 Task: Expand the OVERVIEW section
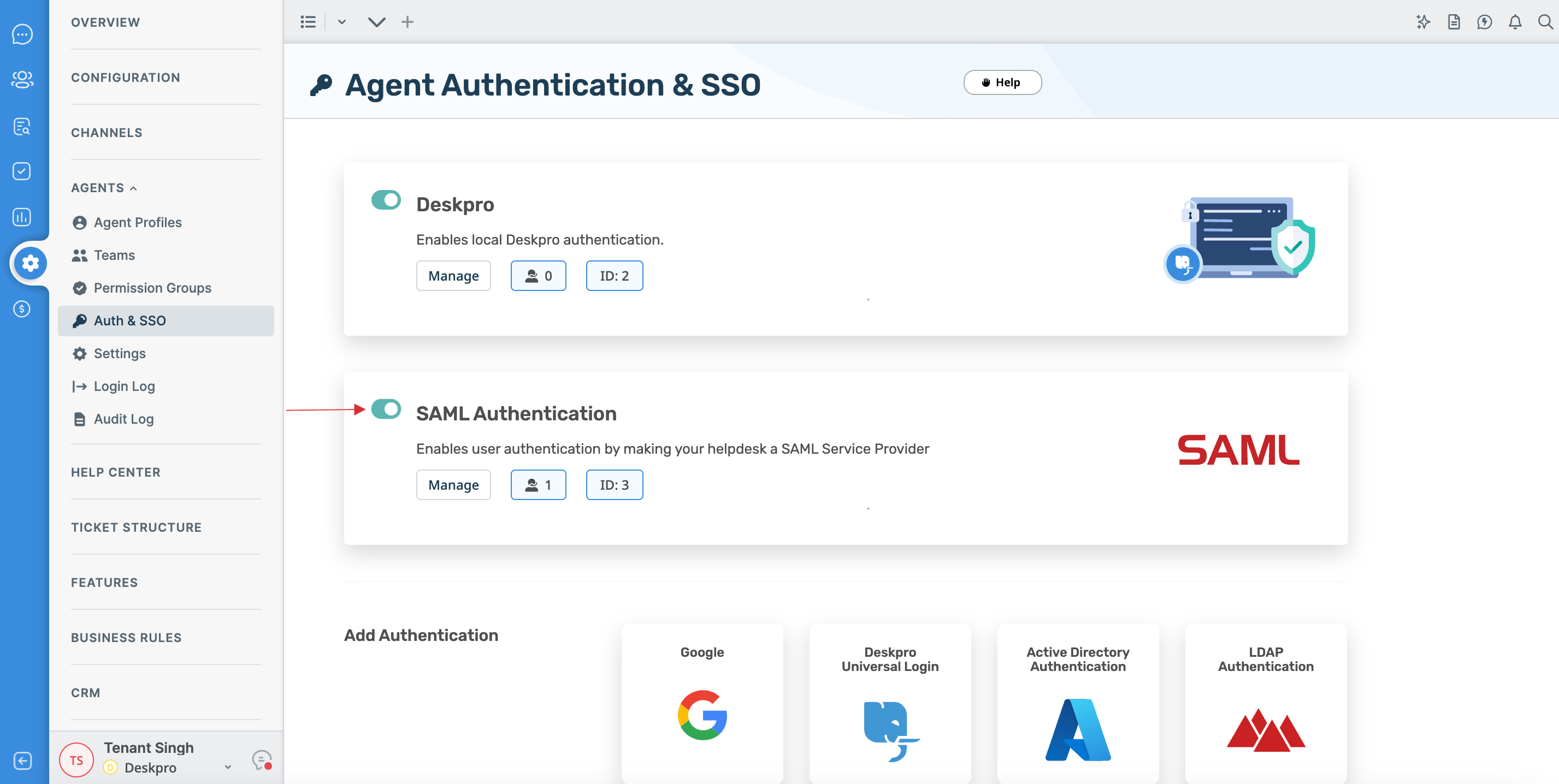coord(105,22)
